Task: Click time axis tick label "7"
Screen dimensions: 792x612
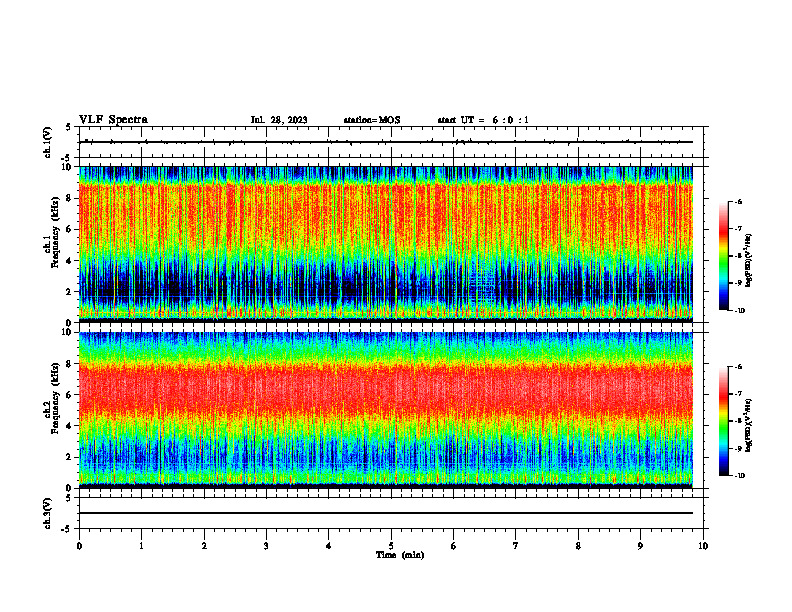Action: [516, 546]
